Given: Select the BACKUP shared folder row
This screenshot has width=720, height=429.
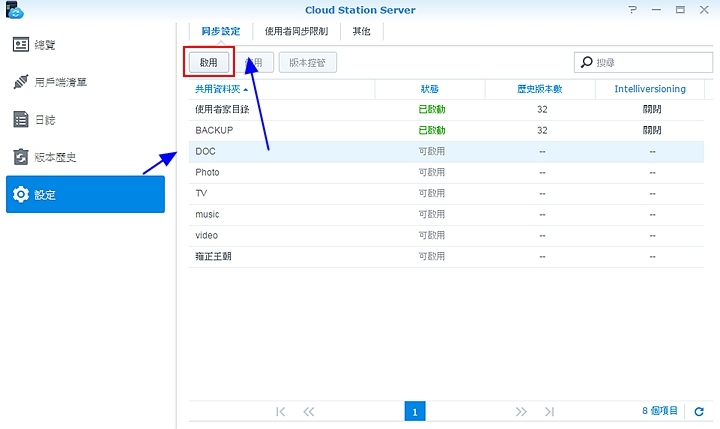Looking at the screenshot, I should [446, 130].
